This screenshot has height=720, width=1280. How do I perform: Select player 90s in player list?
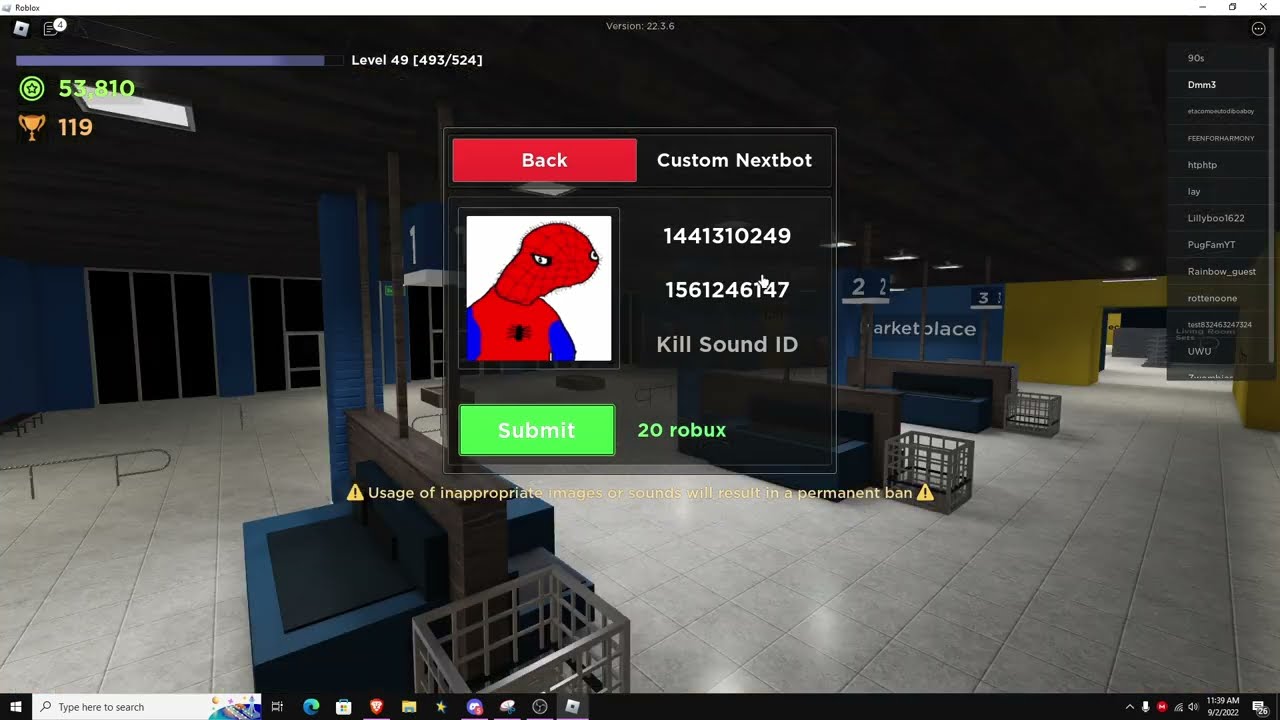[1218, 58]
